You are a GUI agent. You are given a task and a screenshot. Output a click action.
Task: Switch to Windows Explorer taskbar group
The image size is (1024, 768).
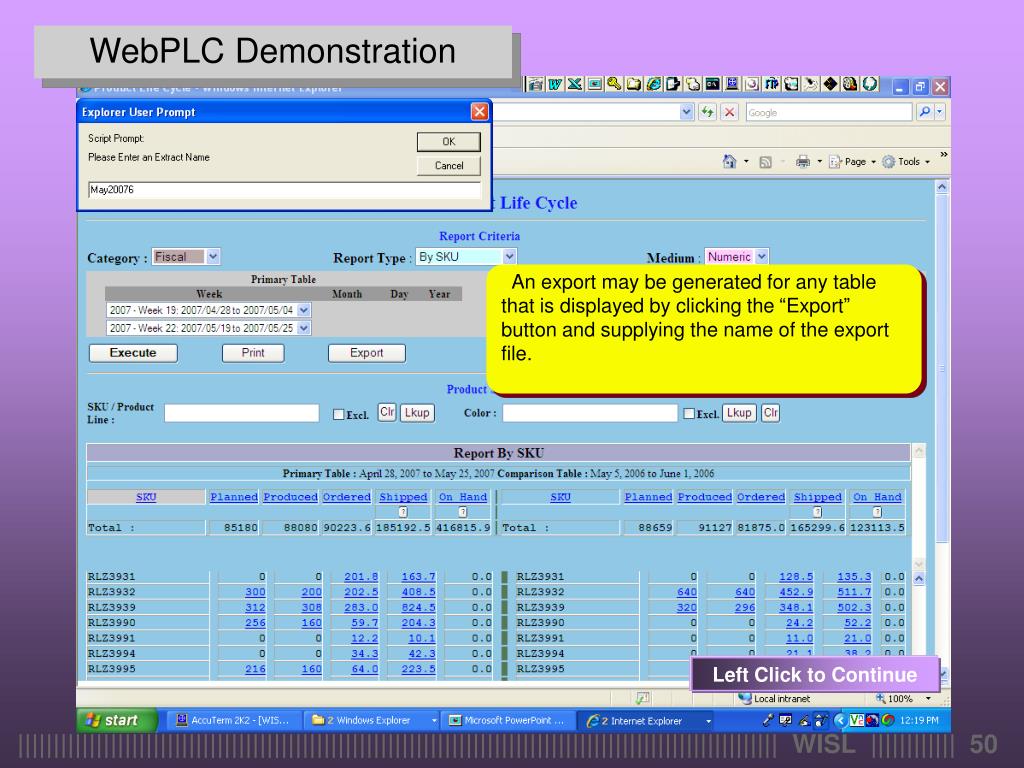click(x=372, y=720)
